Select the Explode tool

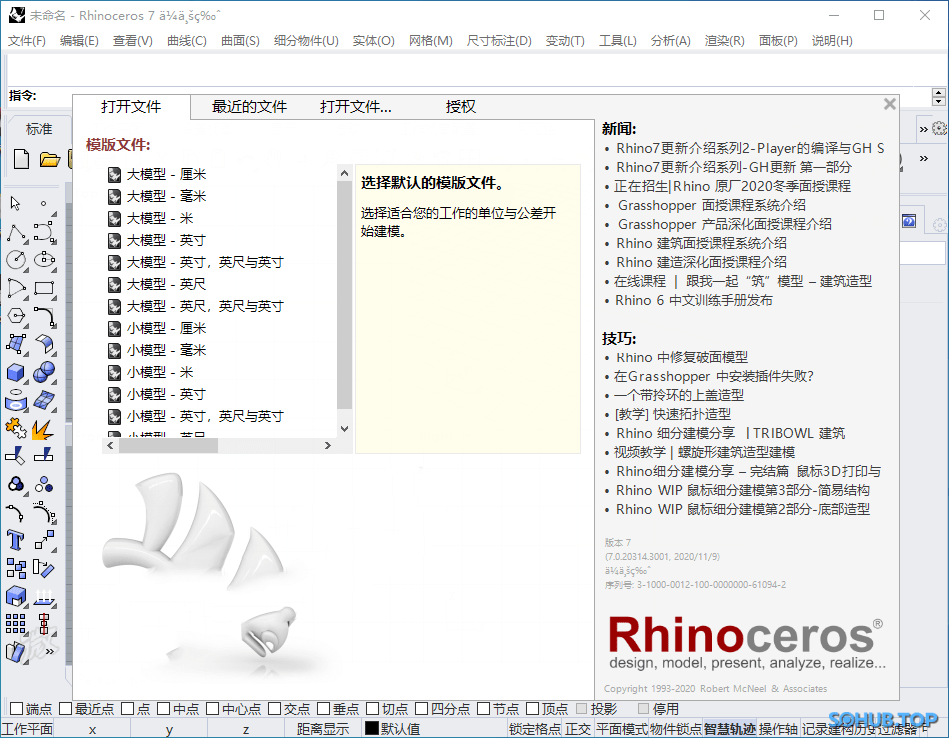(x=43, y=429)
